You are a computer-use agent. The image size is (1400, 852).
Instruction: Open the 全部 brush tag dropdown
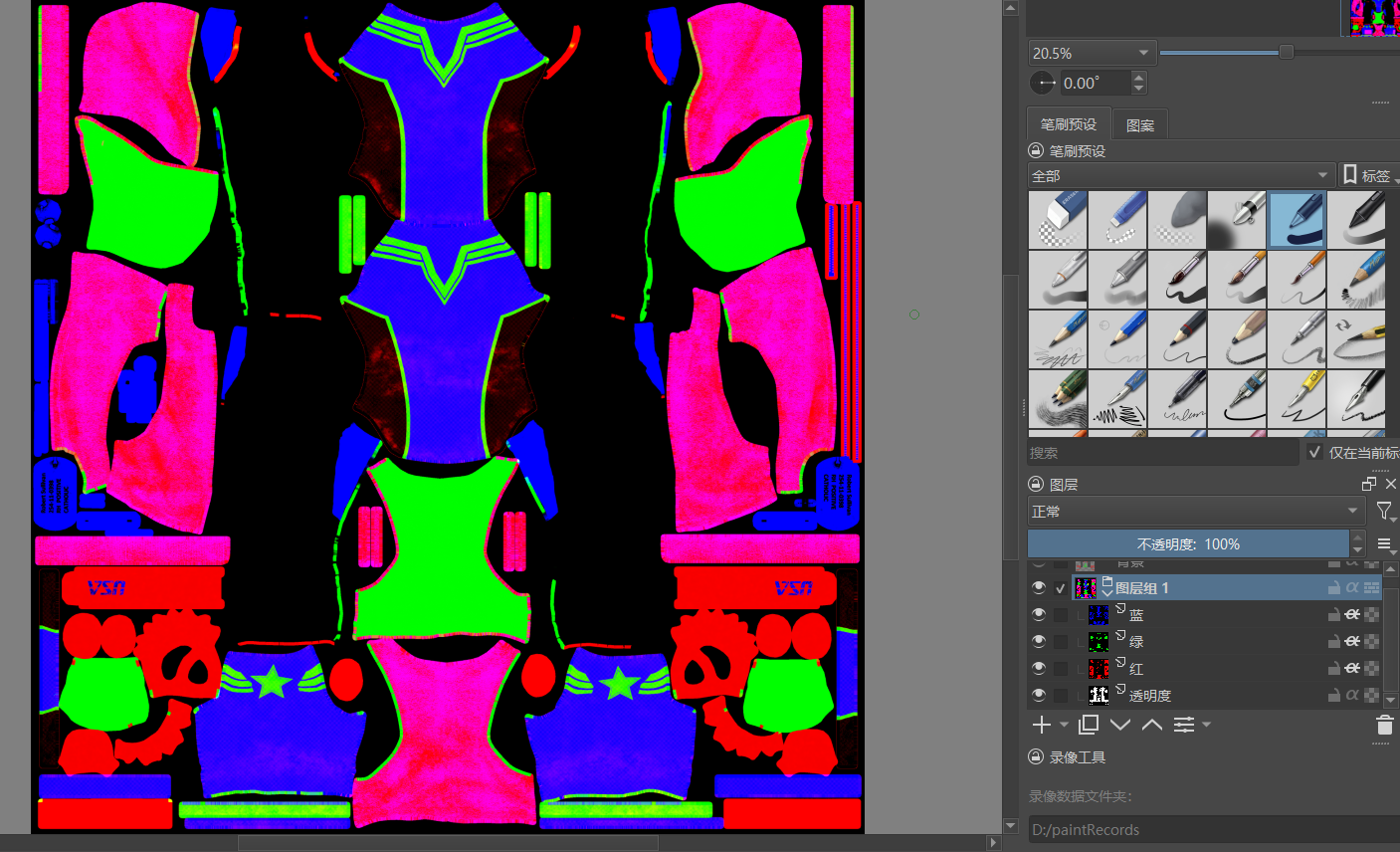[1181, 175]
